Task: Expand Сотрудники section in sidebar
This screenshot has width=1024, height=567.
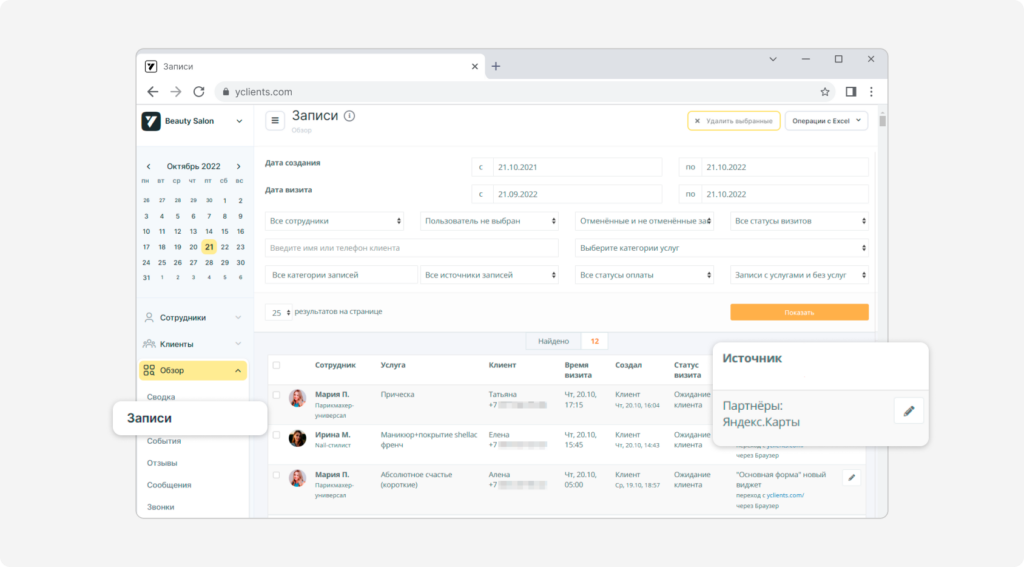Action: pos(193,317)
